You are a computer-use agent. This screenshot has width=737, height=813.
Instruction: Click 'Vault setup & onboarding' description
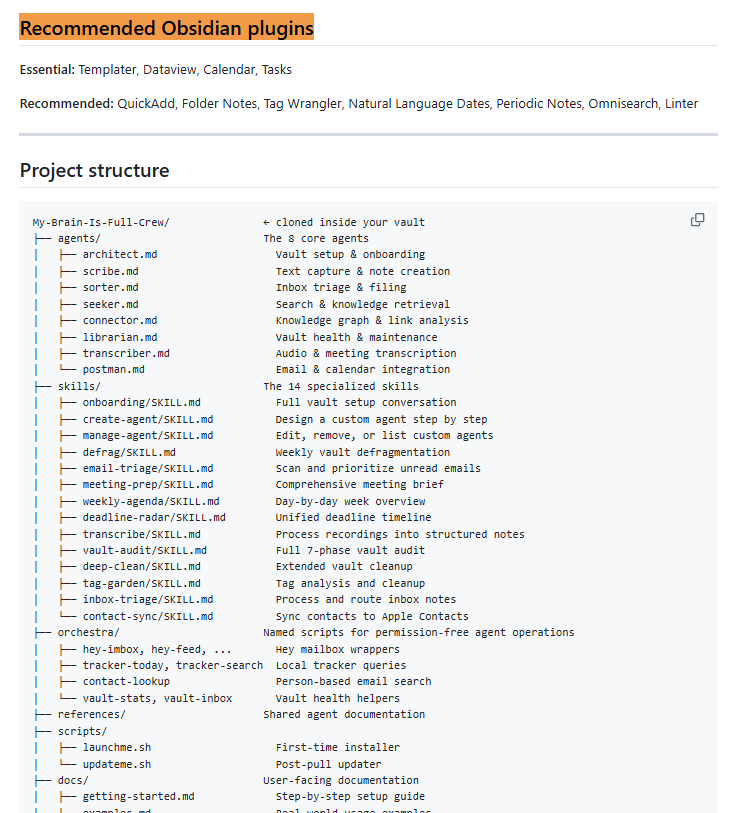[x=350, y=255]
